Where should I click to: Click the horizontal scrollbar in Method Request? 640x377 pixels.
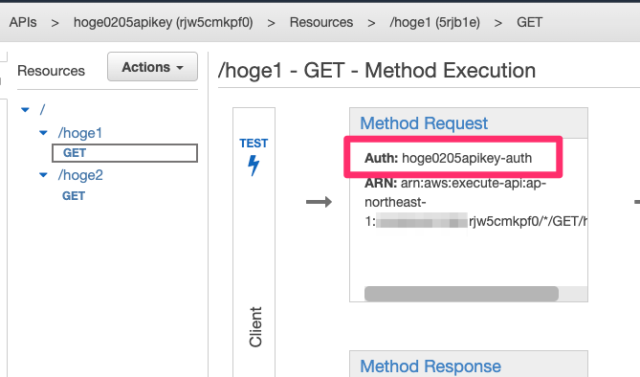tap(461, 294)
